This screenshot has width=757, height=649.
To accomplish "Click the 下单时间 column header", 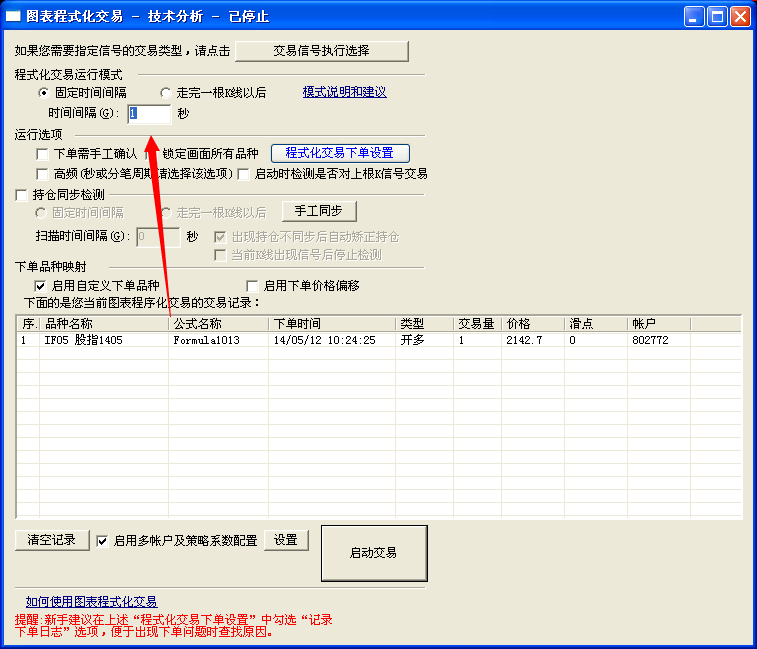I will [x=332, y=324].
